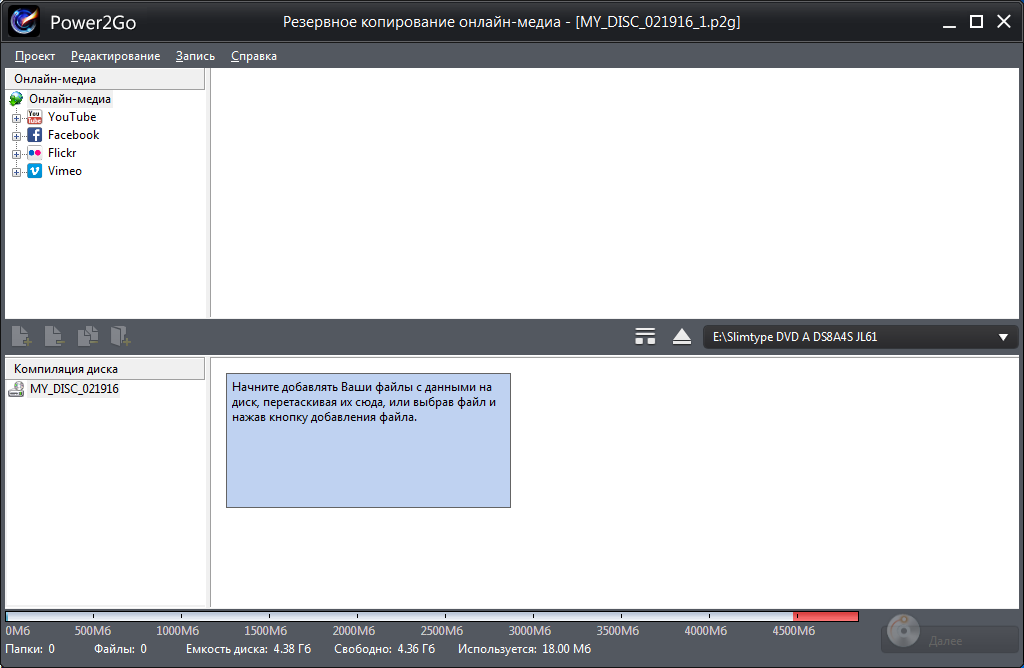Click the add folder toolbar icon
This screenshot has width=1024, height=668.
point(121,336)
